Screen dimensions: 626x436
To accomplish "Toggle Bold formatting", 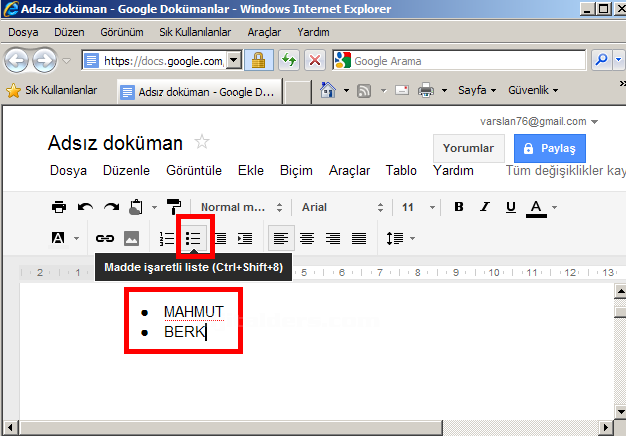I will (458, 207).
